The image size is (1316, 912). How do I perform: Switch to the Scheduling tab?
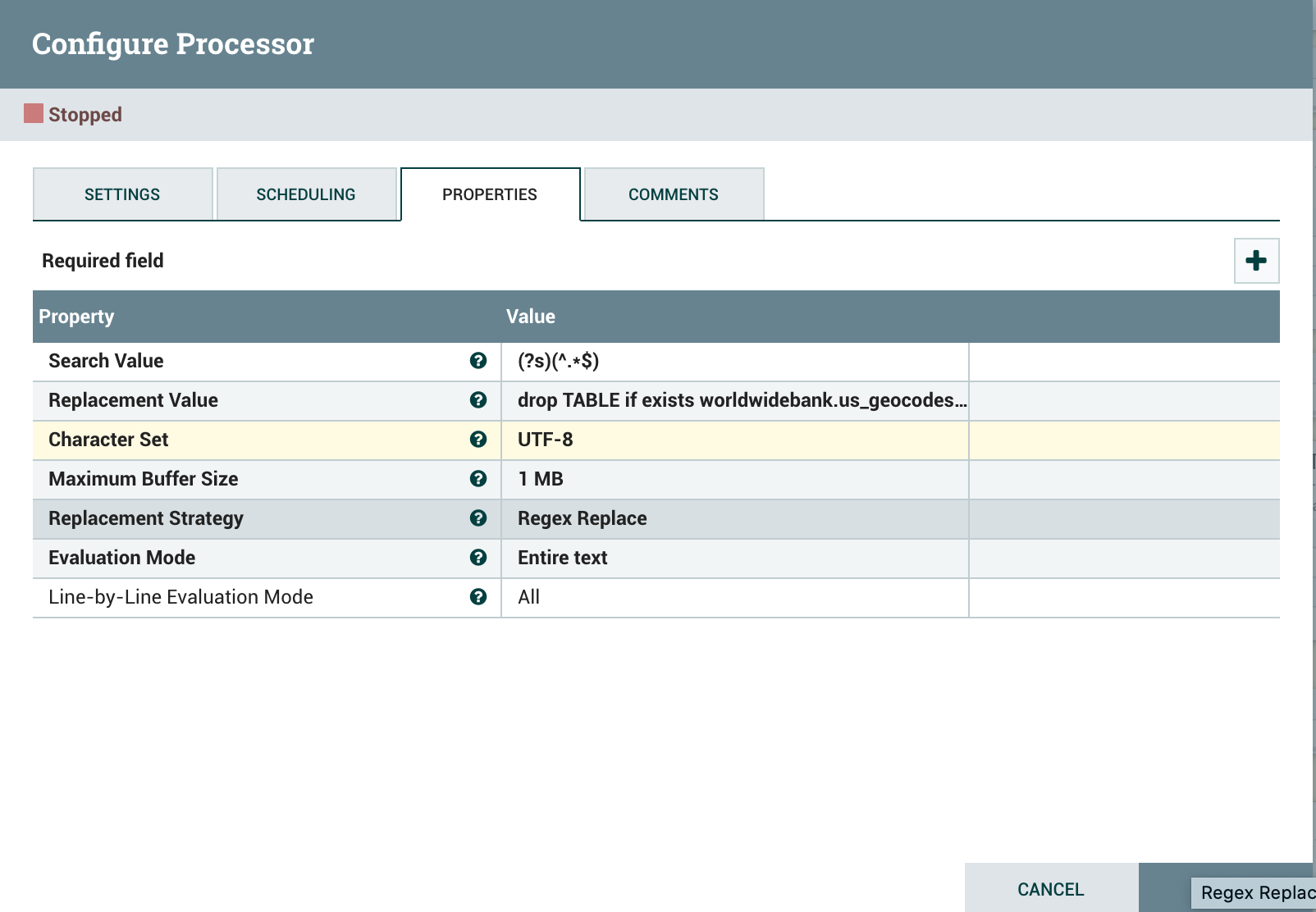point(306,194)
